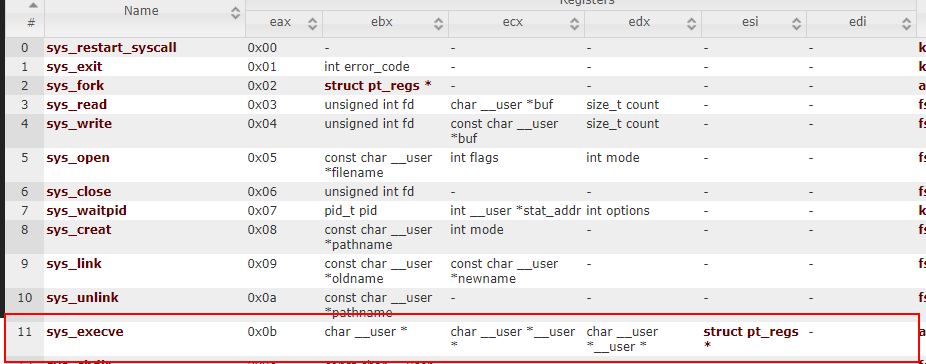
Task: Click the Name column sort arrows
Action: 236,13
